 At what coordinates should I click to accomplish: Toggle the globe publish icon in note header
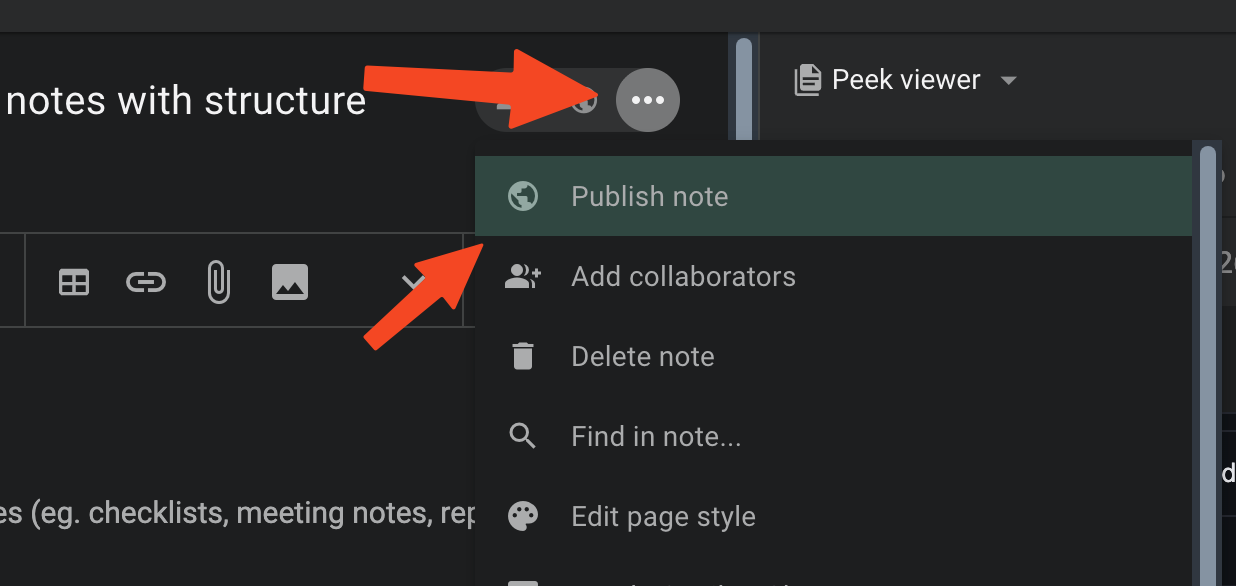point(586,100)
